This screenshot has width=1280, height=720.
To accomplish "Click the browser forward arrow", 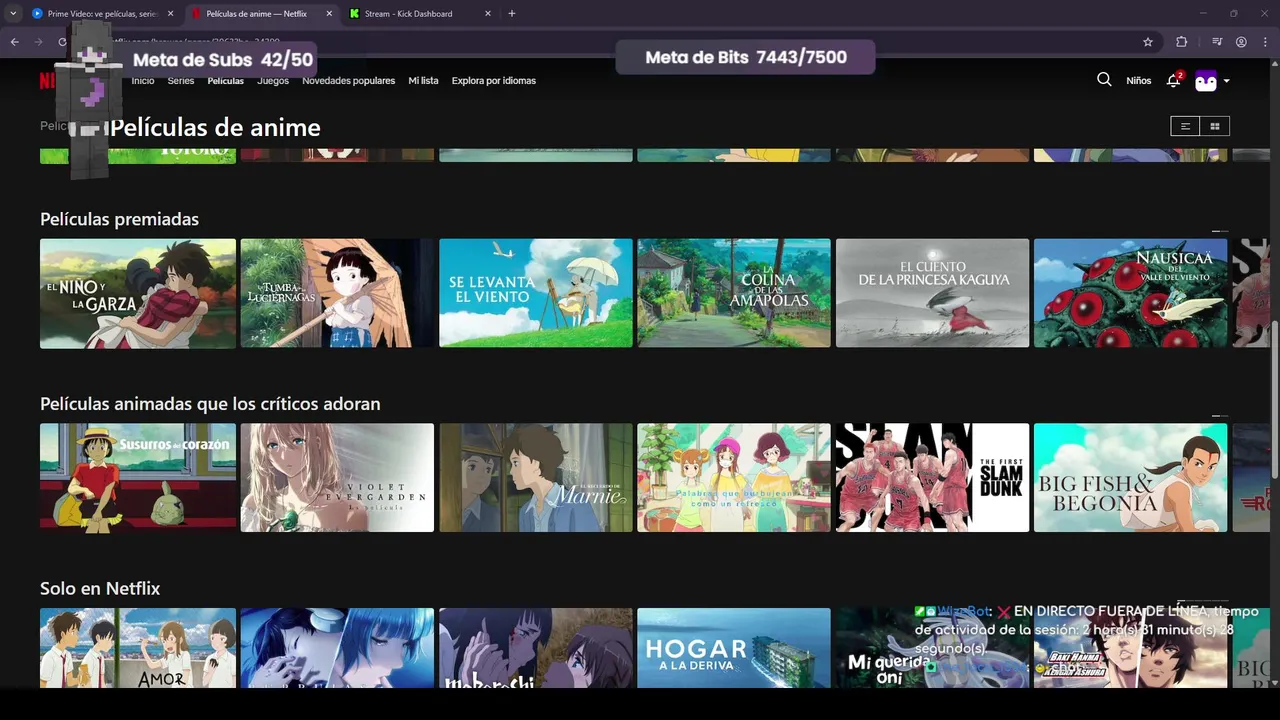I will click(x=38, y=42).
